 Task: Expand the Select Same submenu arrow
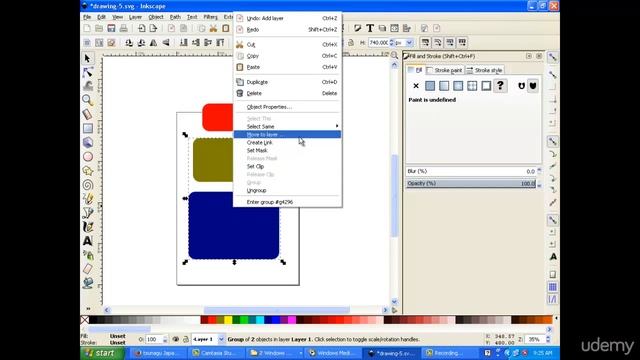337,126
